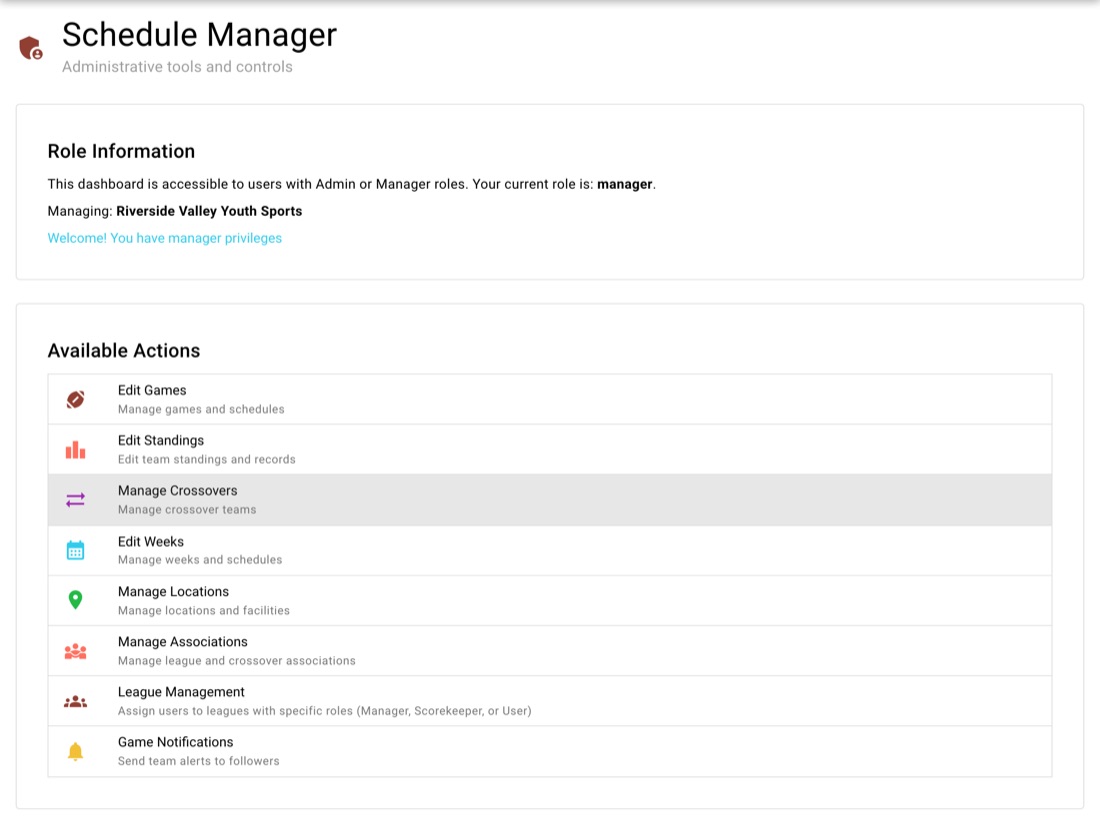The image size is (1100, 819).
Task: Open Game Notifications
Action: 550,751
